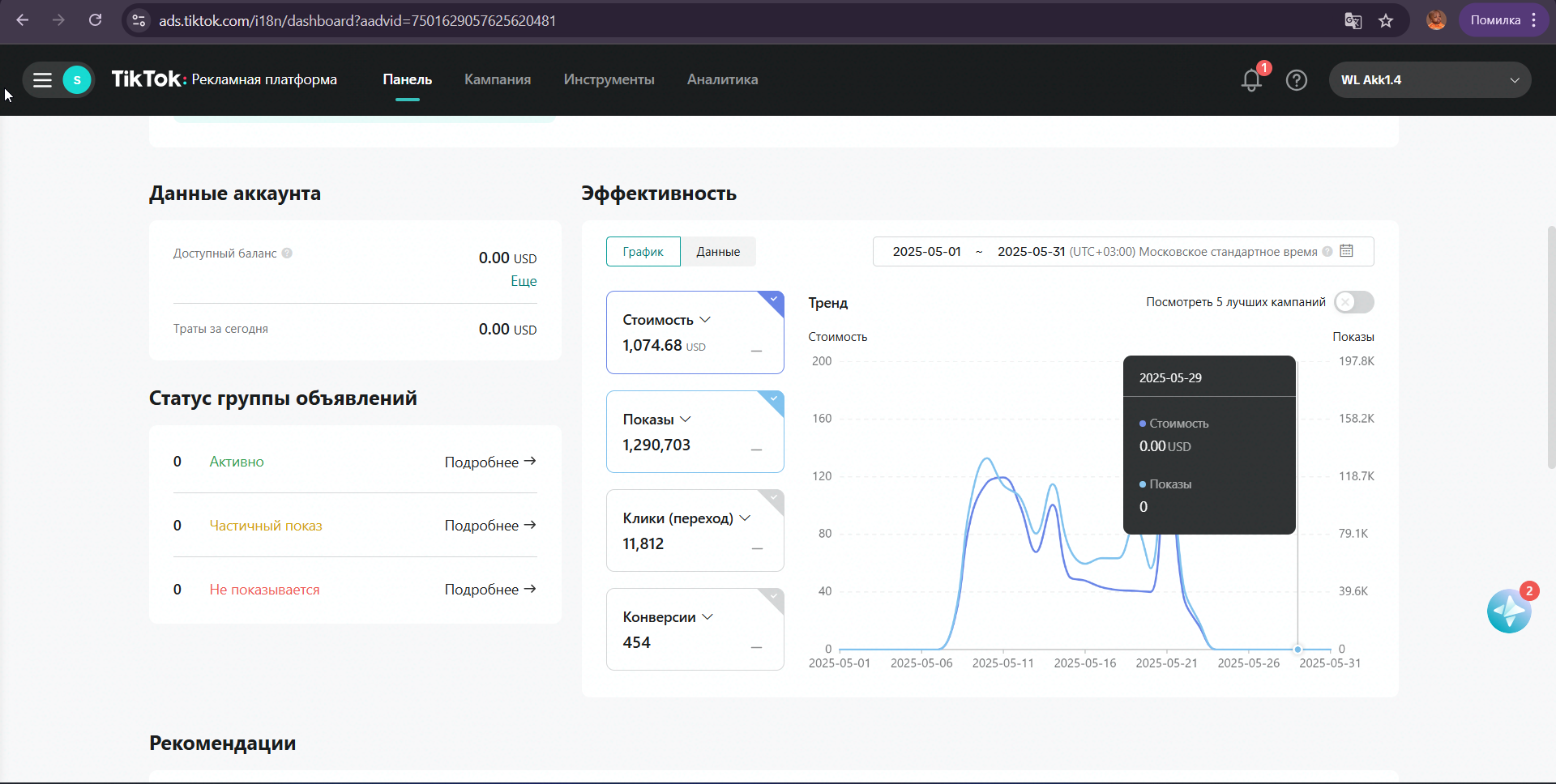Toggle top 5 campaigns switch
The height and width of the screenshot is (784, 1556).
(x=1353, y=302)
